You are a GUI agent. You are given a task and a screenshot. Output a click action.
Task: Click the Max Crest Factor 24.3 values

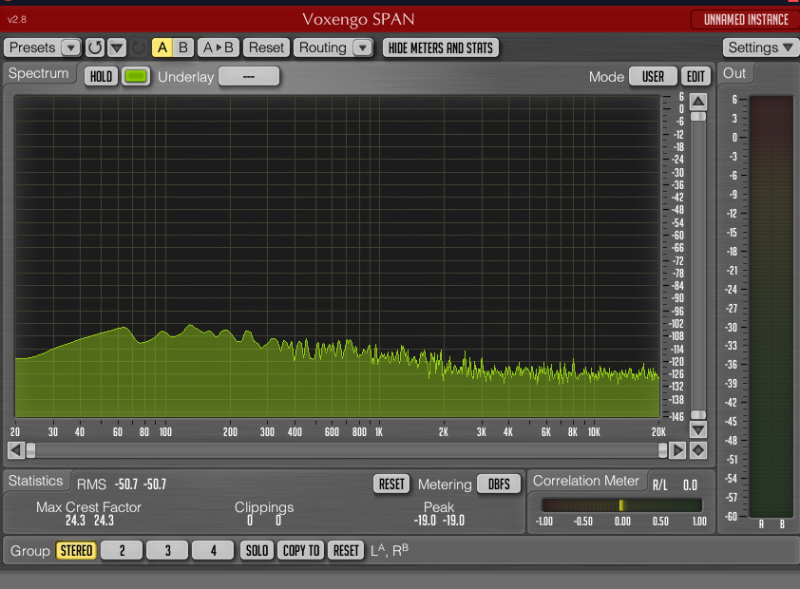tap(89, 521)
